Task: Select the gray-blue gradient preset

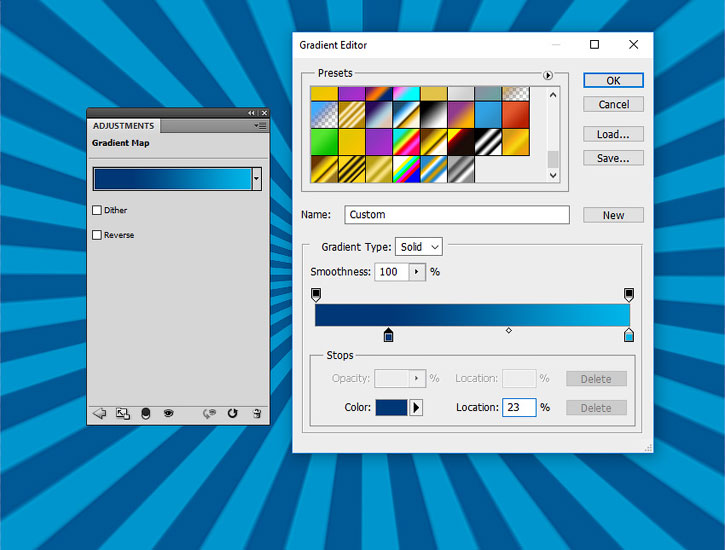Action: [x=488, y=94]
